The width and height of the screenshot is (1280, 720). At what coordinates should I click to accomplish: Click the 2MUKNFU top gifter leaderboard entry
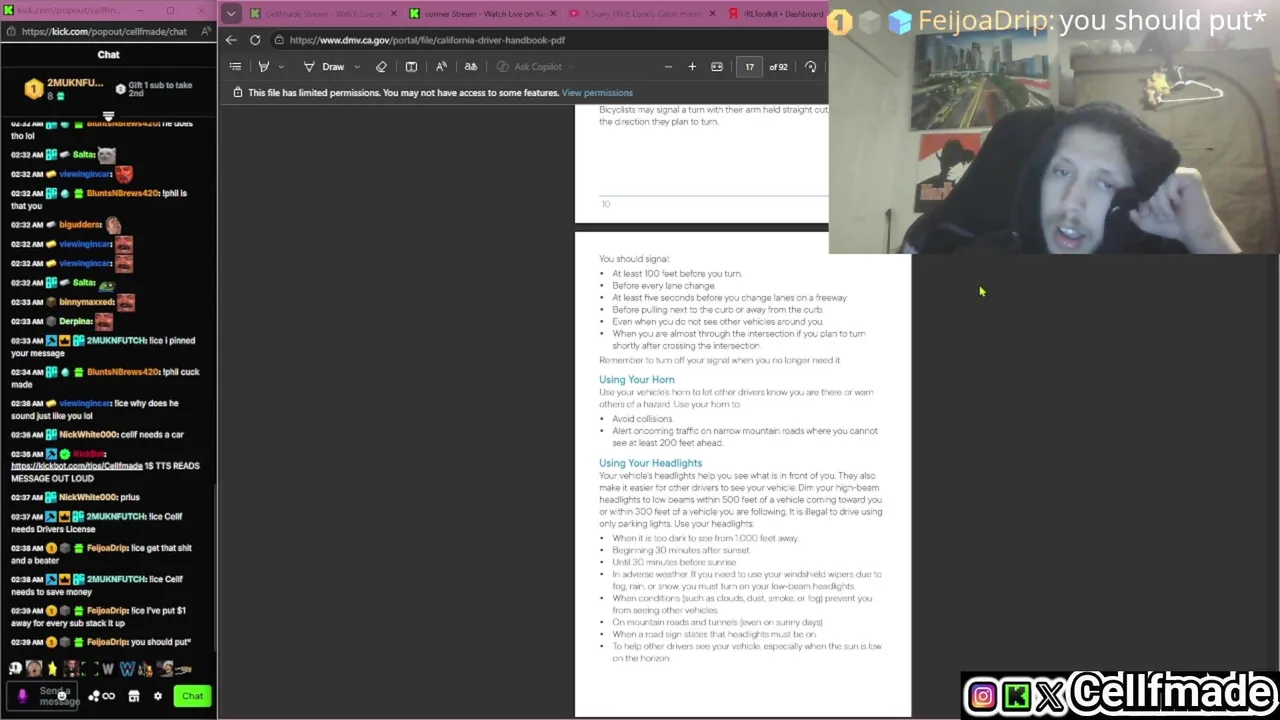pyautogui.click(x=64, y=88)
